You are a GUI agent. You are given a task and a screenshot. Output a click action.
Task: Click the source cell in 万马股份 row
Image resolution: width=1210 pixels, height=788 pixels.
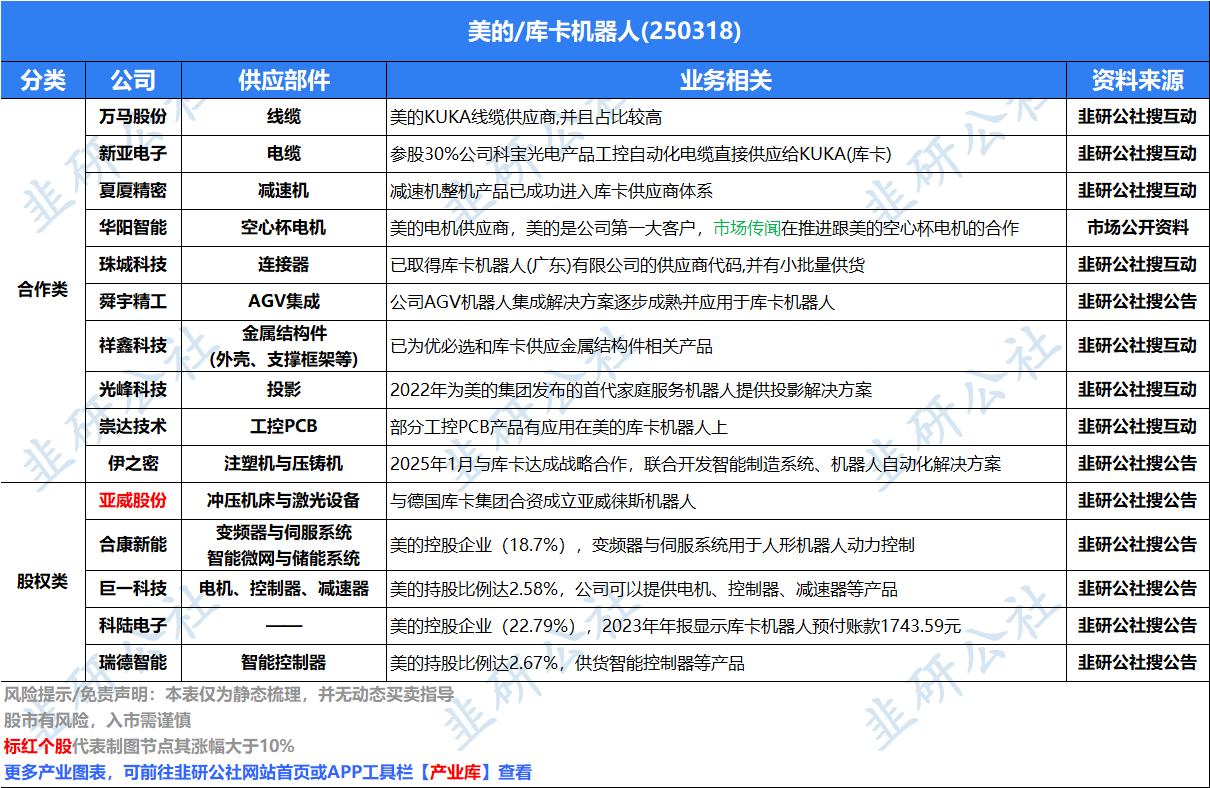[x=1137, y=117]
